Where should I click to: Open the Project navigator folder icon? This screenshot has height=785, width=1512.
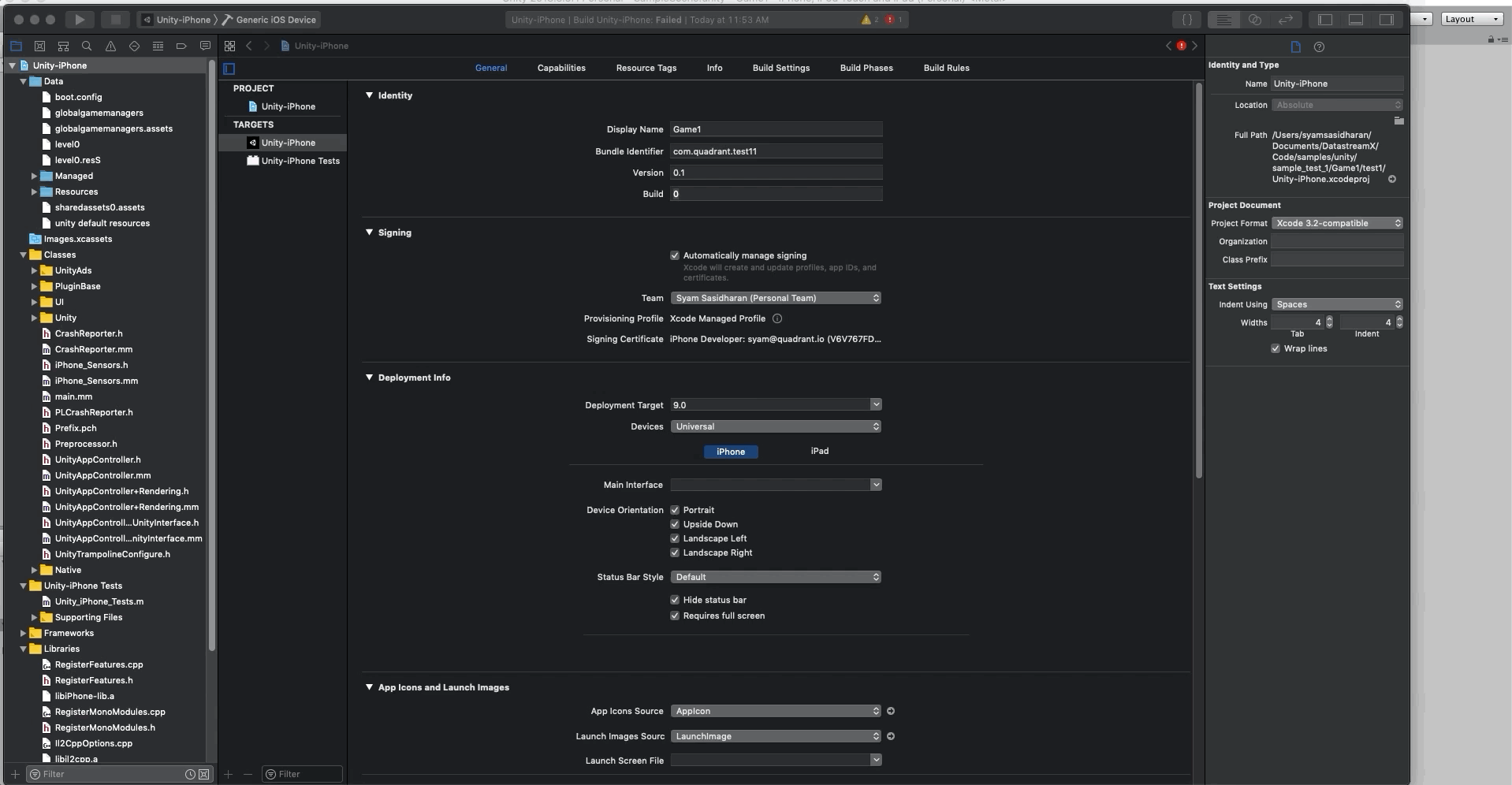pyautogui.click(x=16, y=46)
